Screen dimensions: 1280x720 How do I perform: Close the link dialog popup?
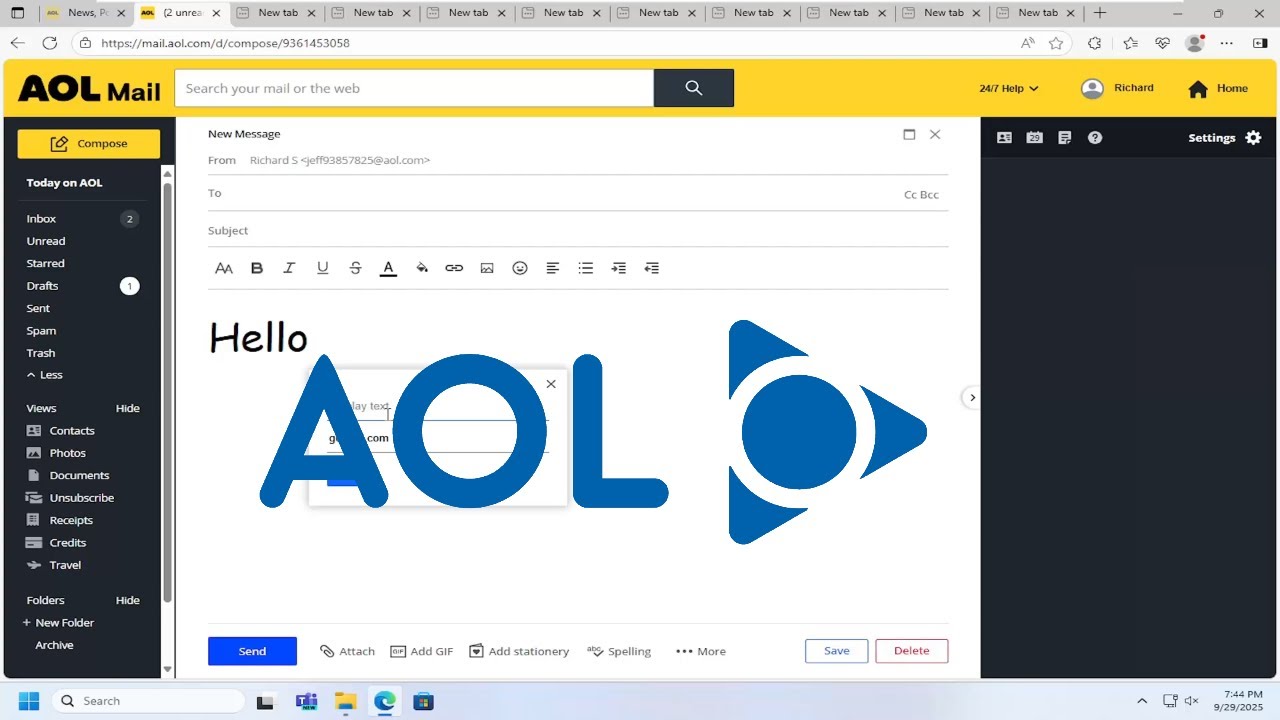click(x=551, y=384)
